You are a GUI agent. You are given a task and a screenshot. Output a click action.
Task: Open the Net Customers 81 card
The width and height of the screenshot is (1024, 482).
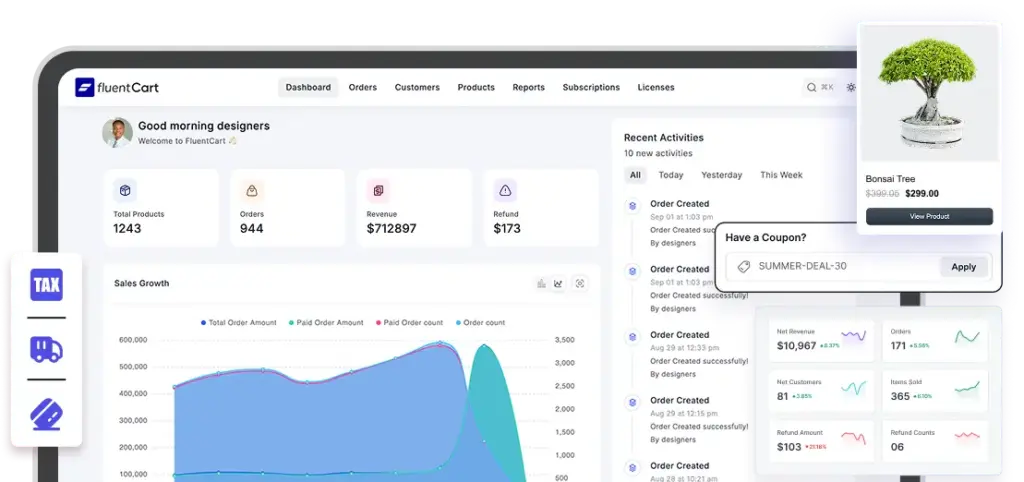[x=821, y=391]
